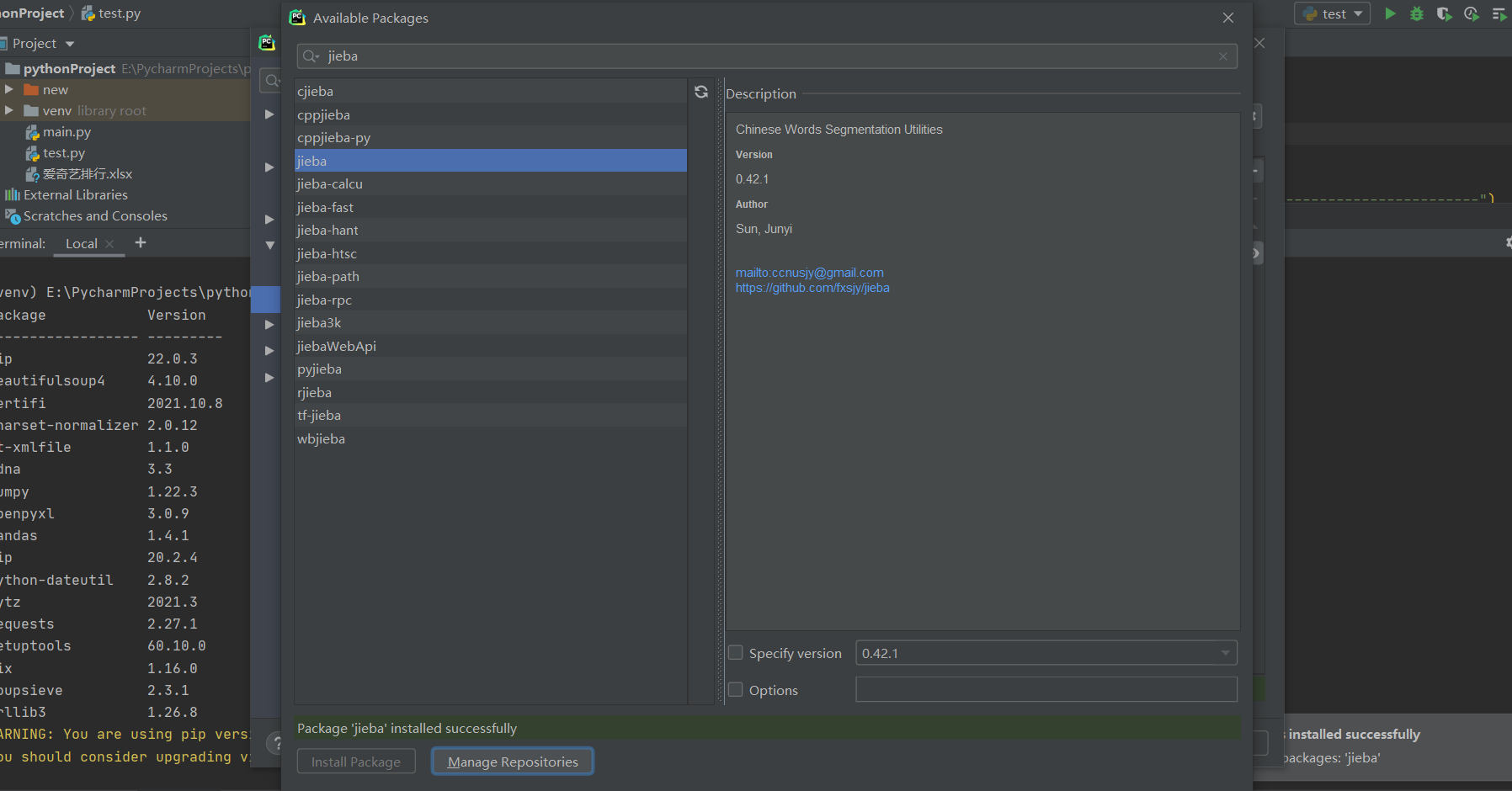Close the Local terminal tab via its x
Viewport: 1512px width, 791px height.
point(109,244)
